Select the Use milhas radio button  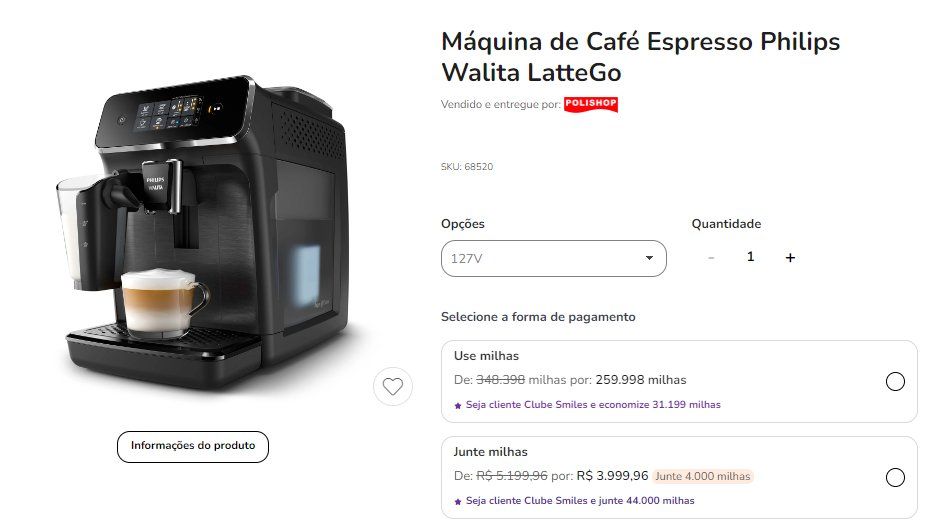[x=895, y=381]
